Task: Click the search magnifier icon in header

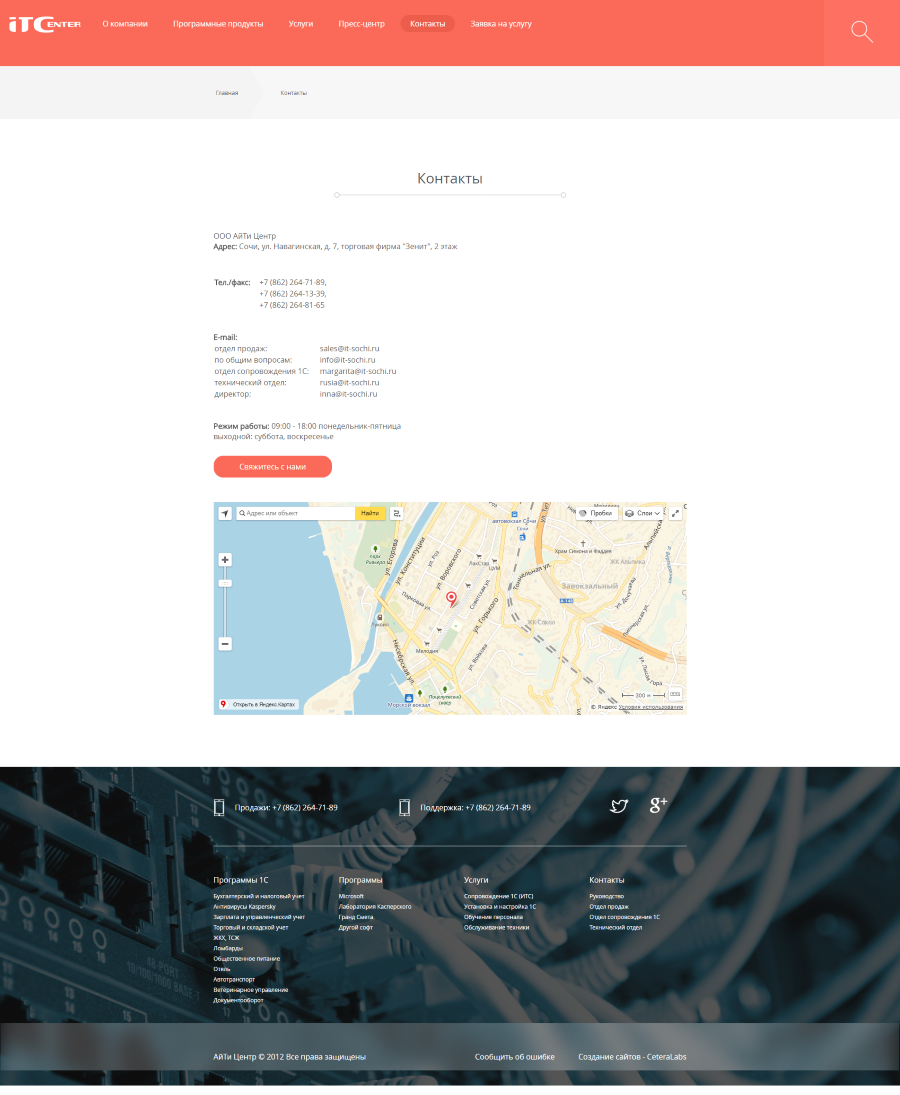Action: [861, 32]
